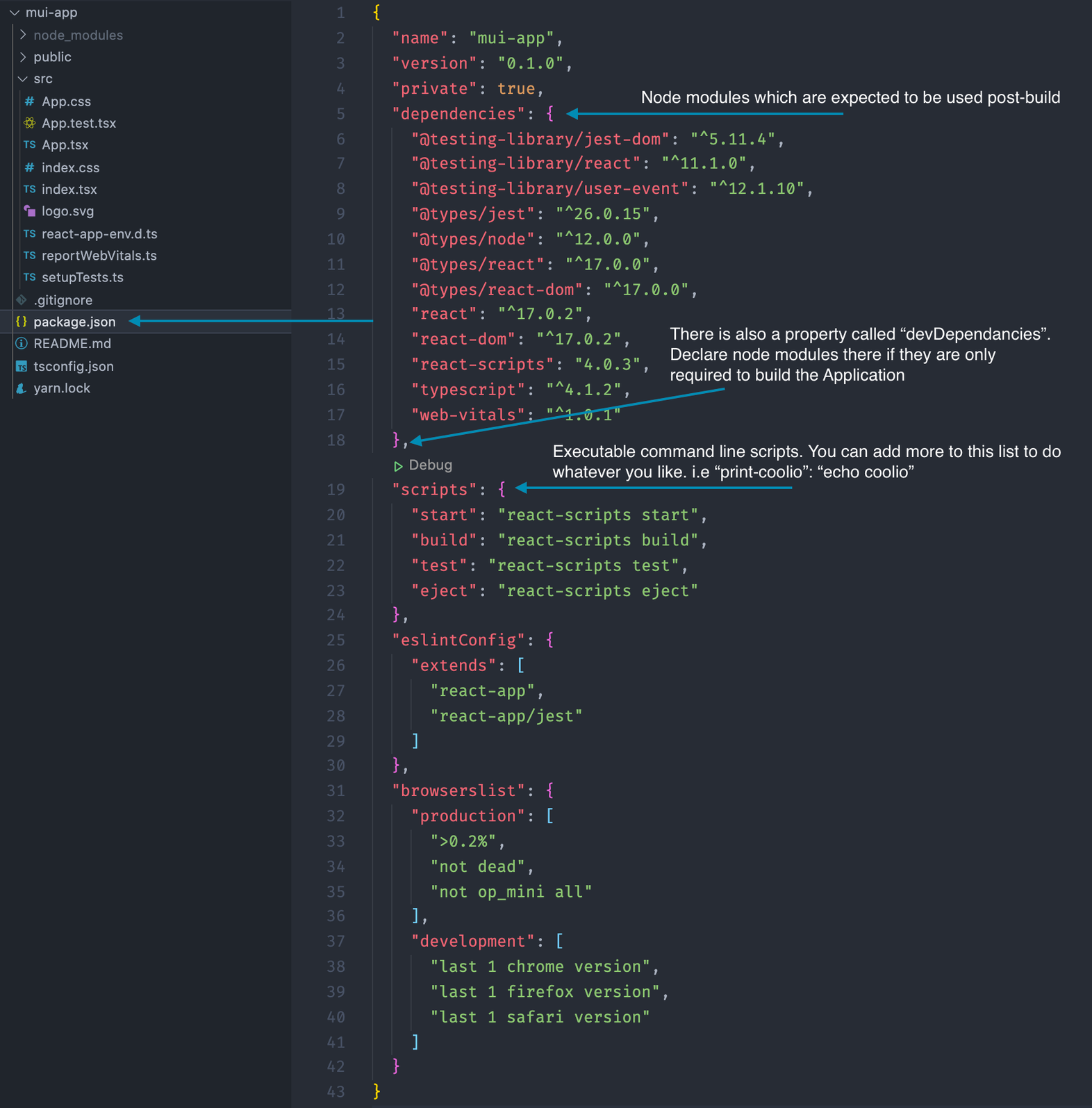Collapse the src folder chevron

pos(23,79)
